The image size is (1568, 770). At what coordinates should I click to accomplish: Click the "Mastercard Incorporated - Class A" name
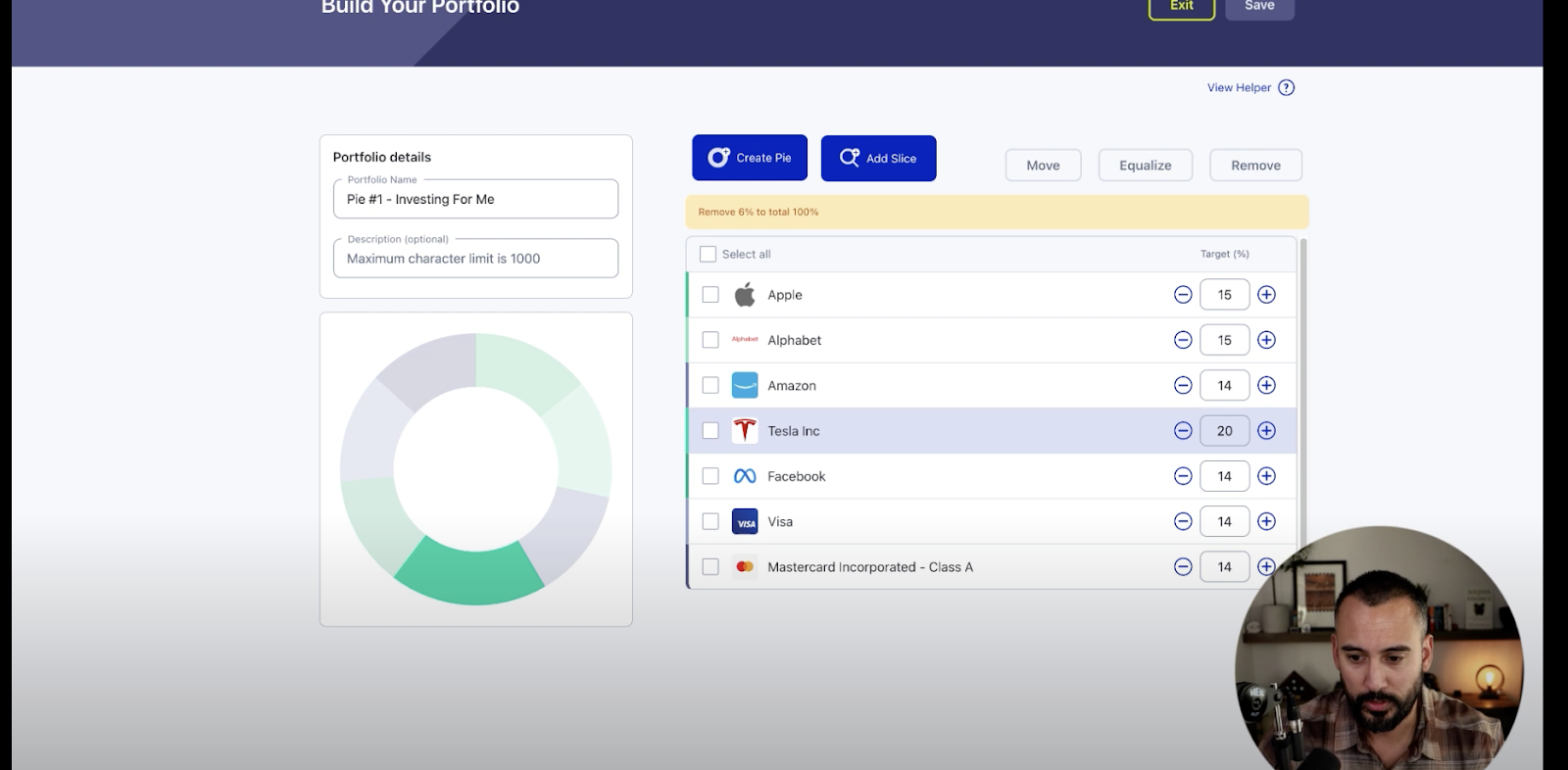pos(870,567)
